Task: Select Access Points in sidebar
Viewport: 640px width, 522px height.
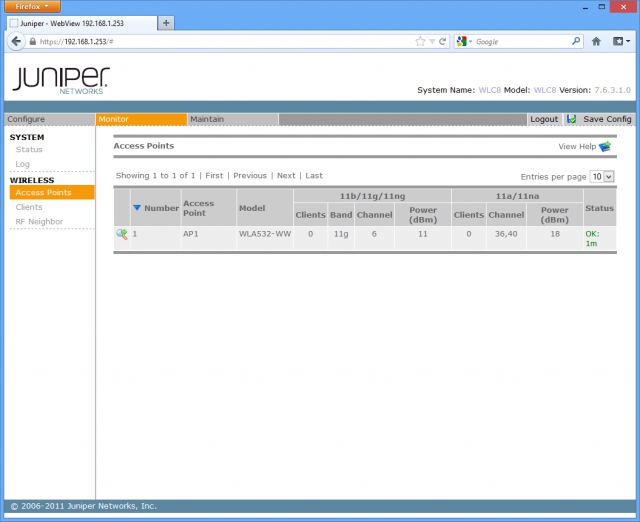Action: pyautogui.click(x=52, y=193)
